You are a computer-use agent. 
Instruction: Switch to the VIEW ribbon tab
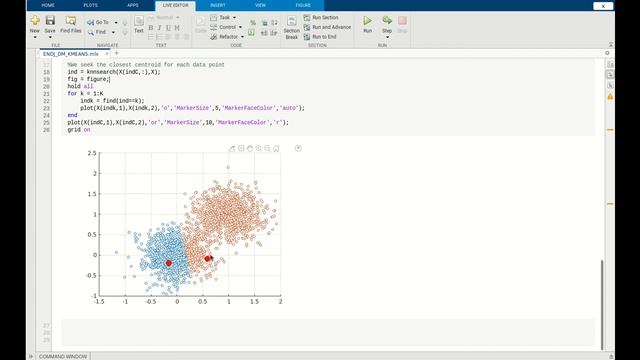(260, 5)
